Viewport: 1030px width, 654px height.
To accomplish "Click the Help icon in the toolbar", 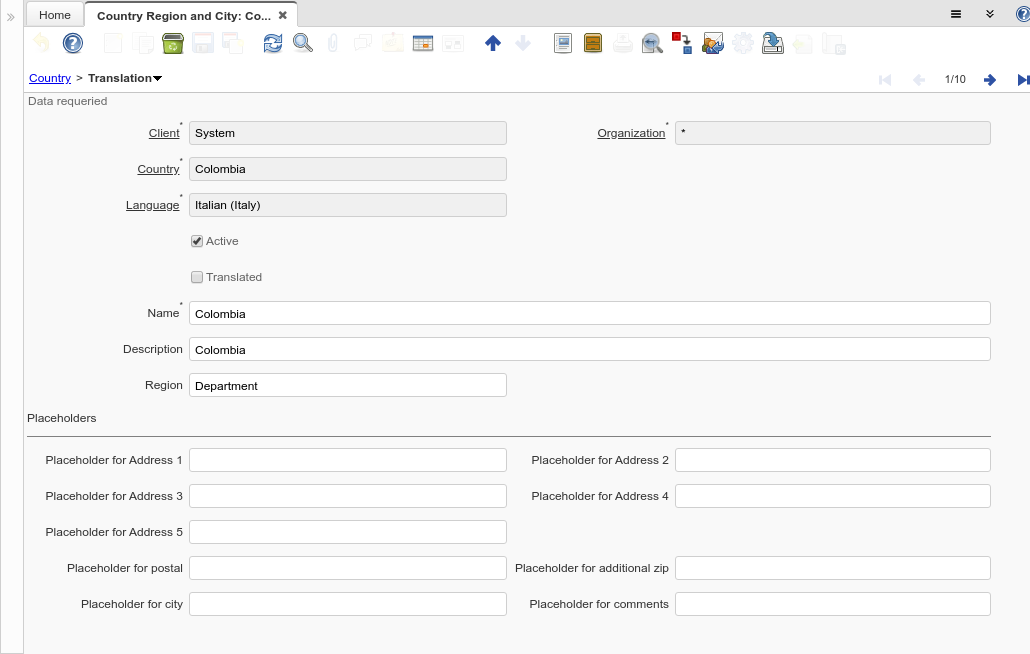I will click(72, 43).
